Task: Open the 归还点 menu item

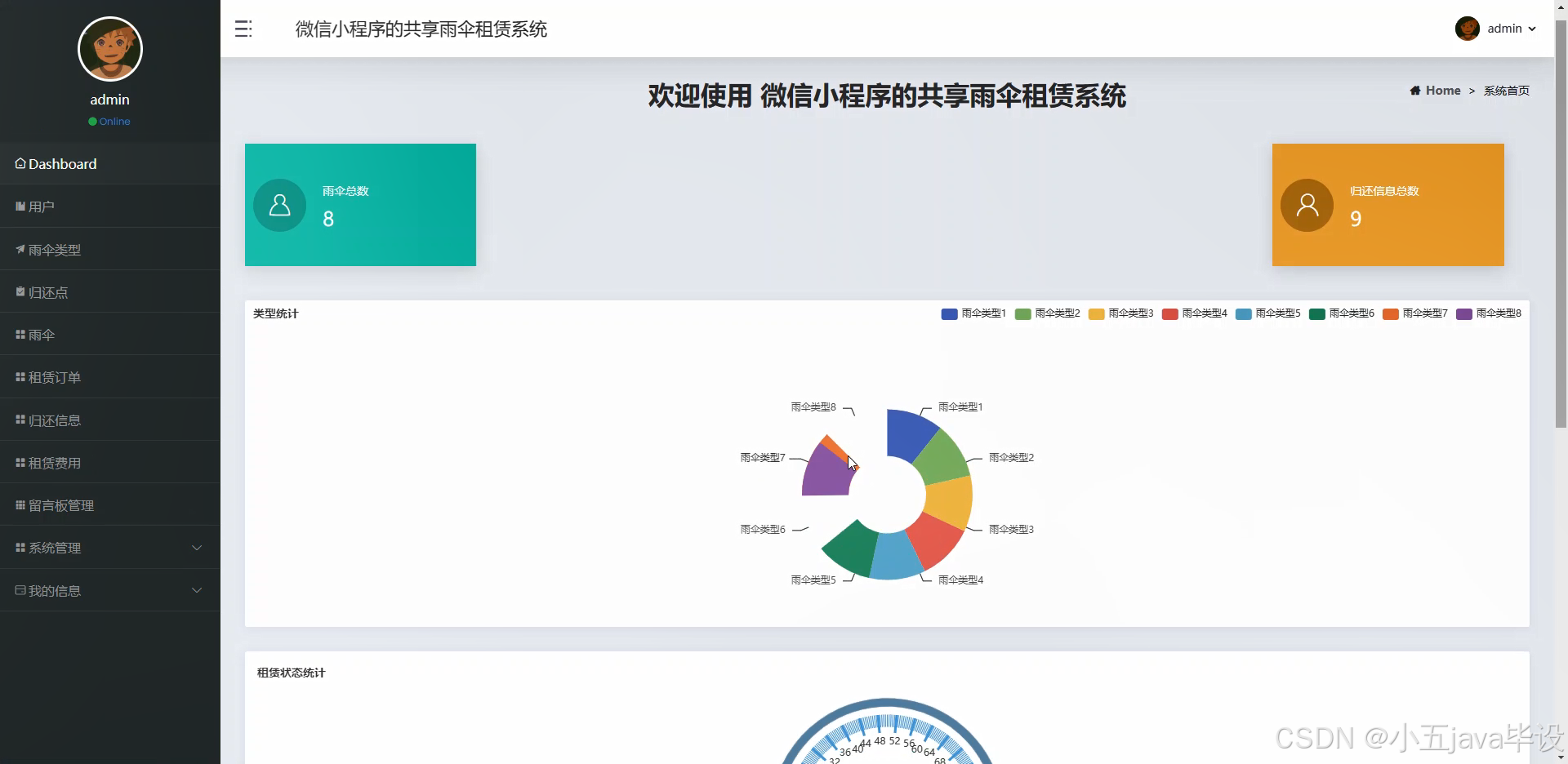Action: (110, 291)
